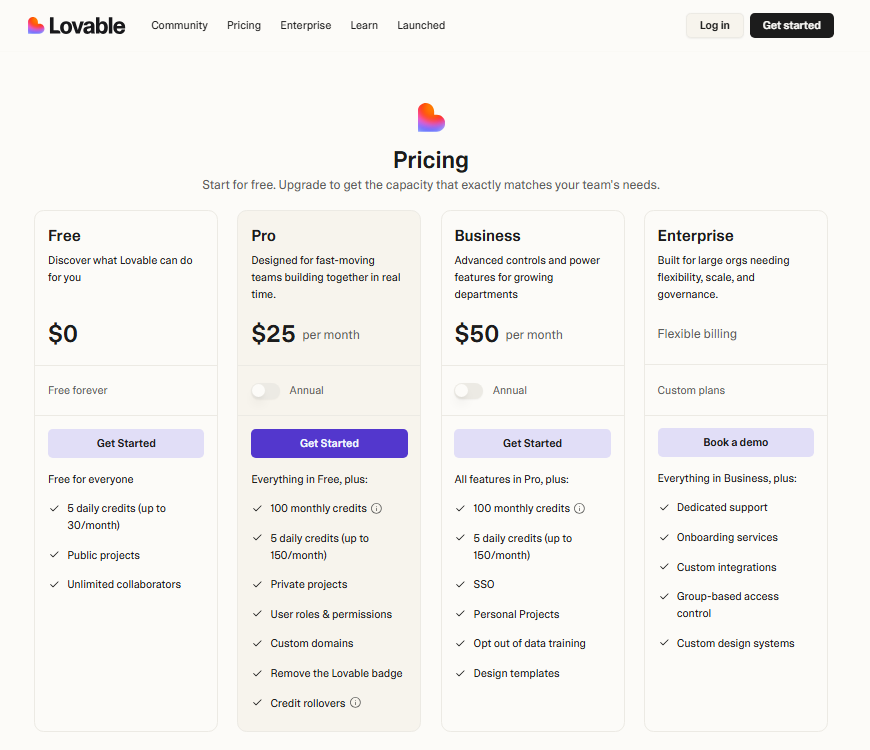Open the Launched nav item
870x750 pixels.
421,26
